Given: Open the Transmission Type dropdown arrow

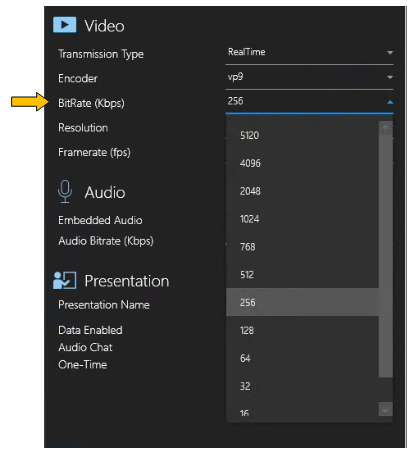Looking at the screenshot, I should click(390, 53).
